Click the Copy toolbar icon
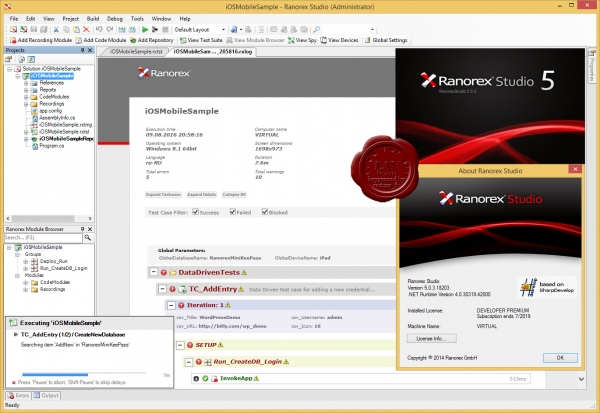This screenshot has width=600, height=413. pos(66,29)
